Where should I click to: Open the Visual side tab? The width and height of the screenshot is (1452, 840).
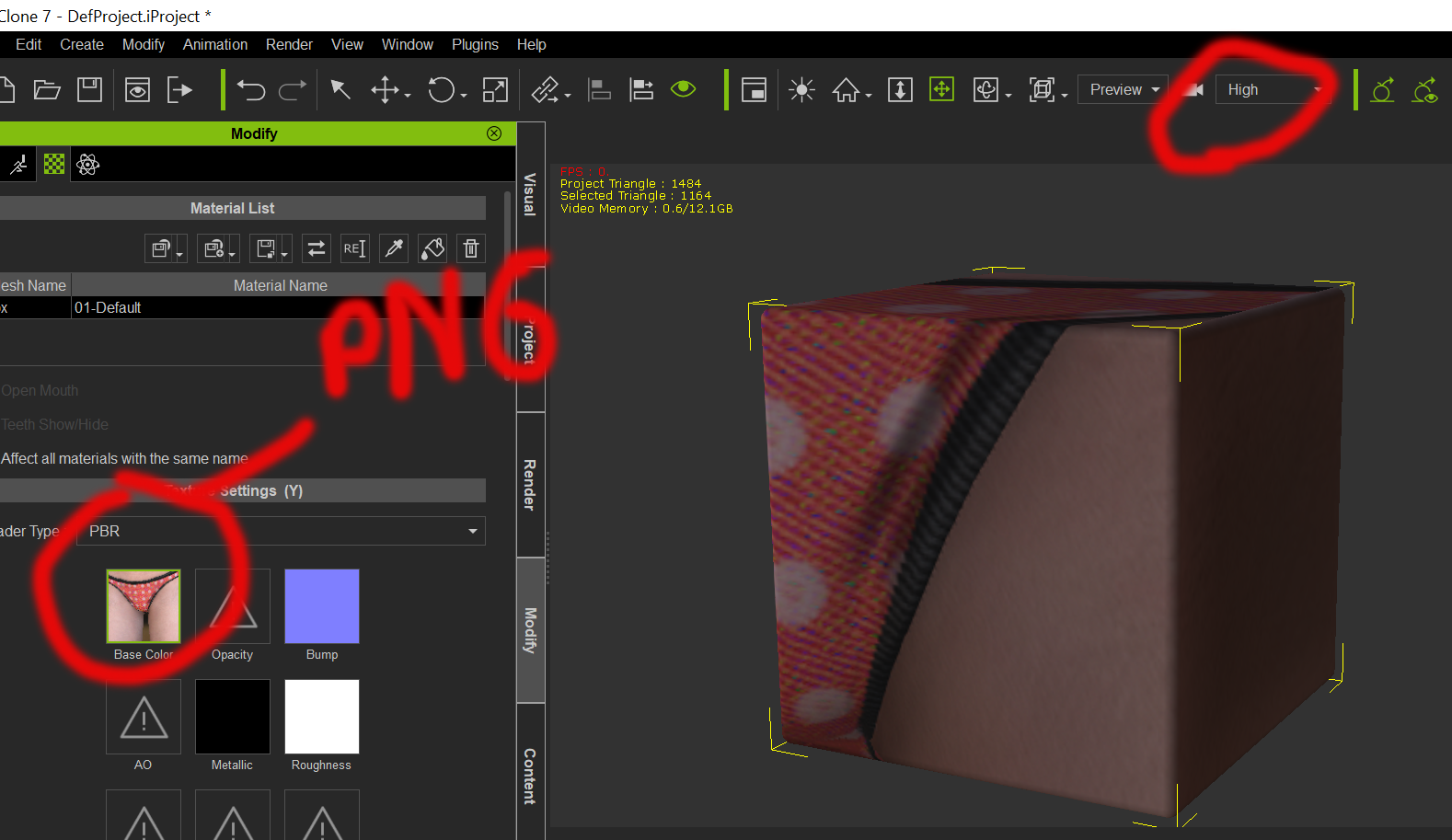531,194
